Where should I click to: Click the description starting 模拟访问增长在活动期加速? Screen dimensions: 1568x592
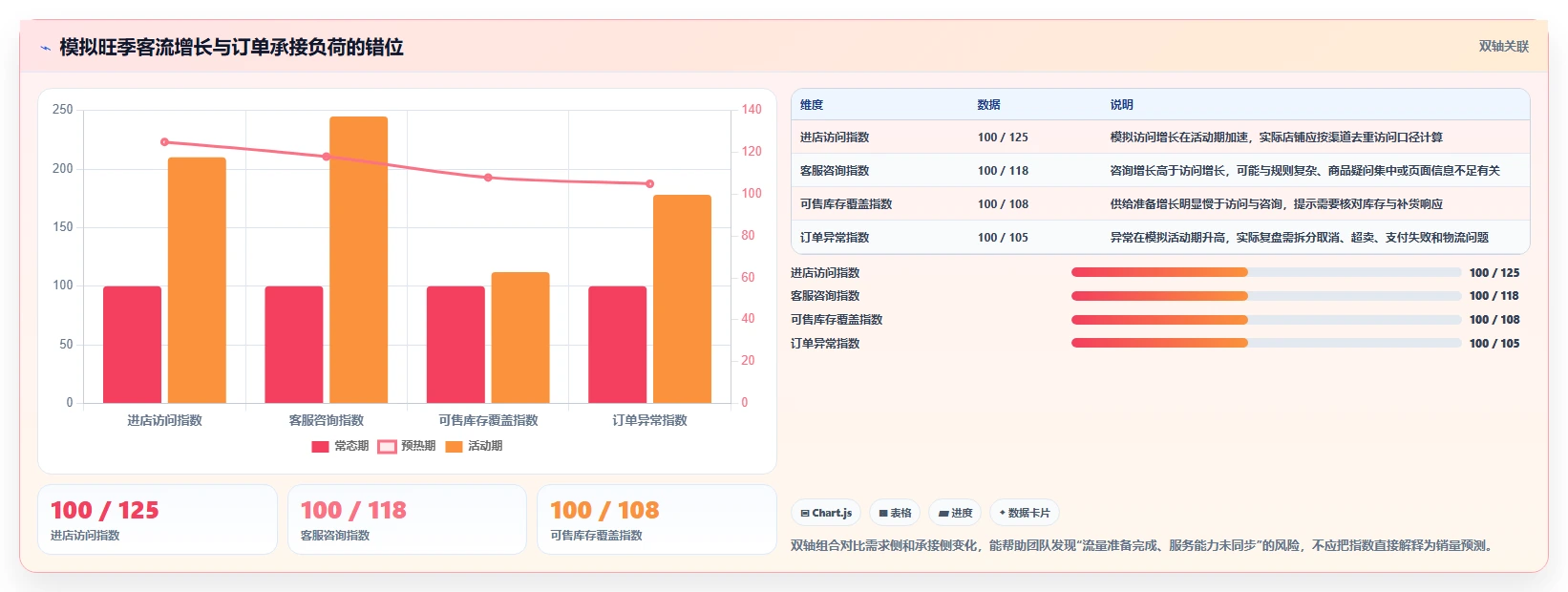click(1276, 137)
